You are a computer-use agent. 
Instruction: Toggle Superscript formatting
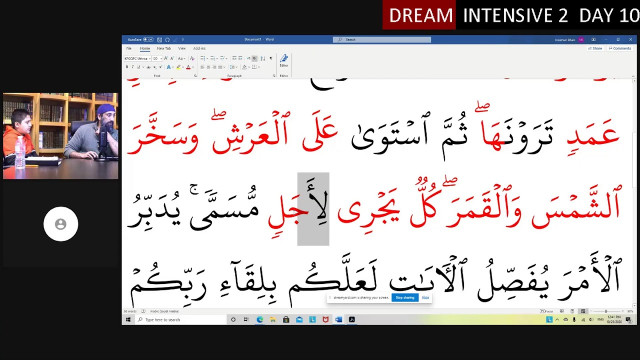(160, 67)
